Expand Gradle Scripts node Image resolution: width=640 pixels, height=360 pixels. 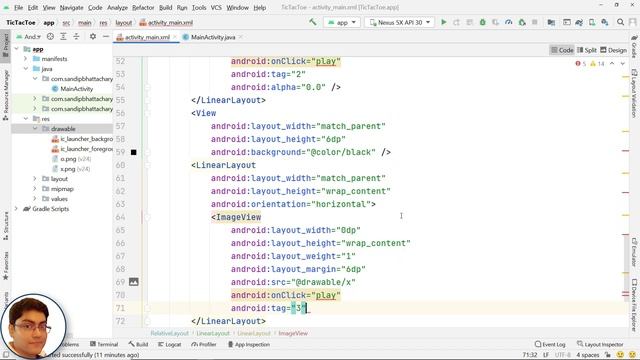coord(16,209)
